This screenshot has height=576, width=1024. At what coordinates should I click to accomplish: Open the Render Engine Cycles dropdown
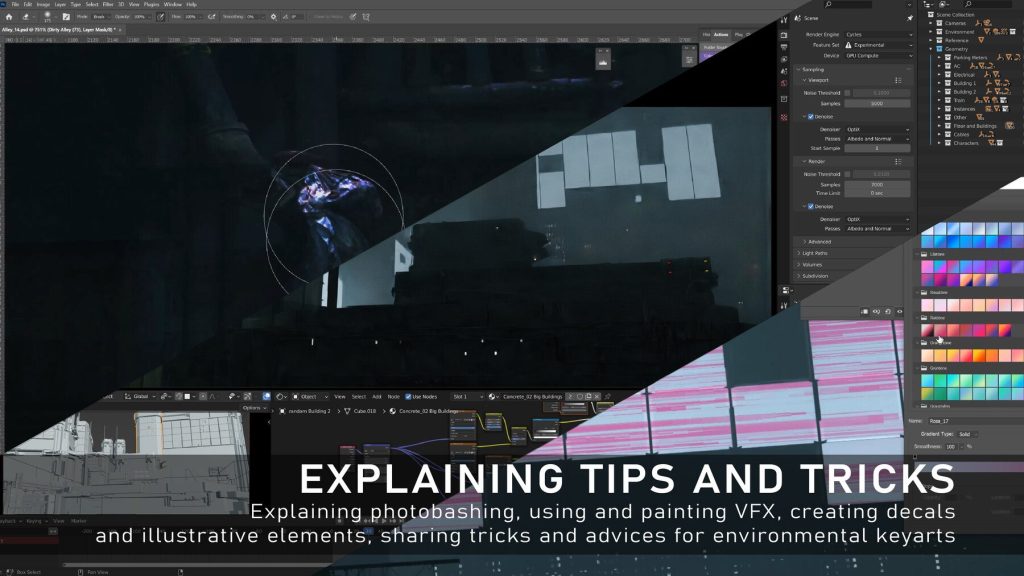click(x=879, y=35)
